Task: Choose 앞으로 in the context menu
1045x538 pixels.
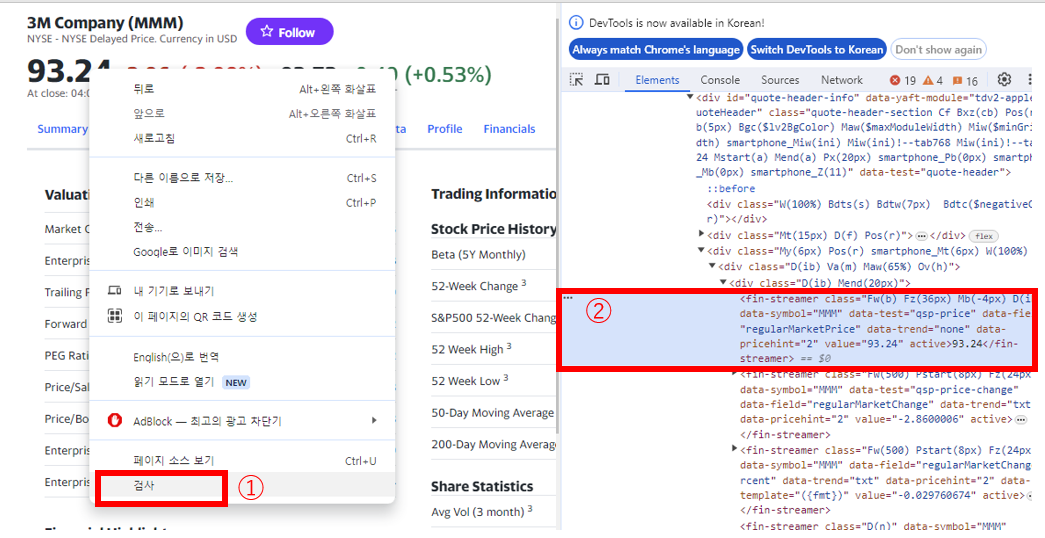Action: [243, 113]
